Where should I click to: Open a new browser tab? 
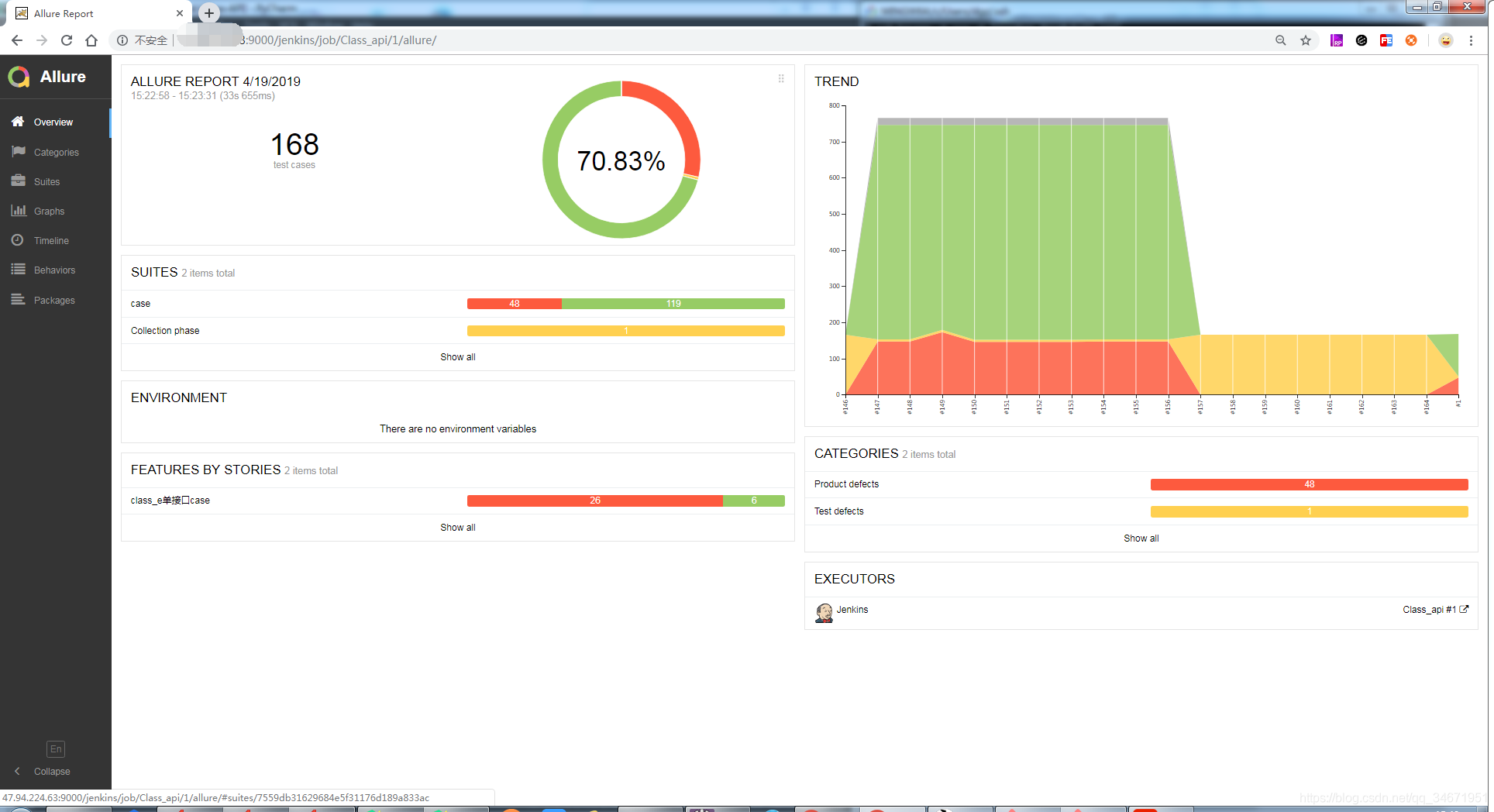click(x=209, y=13)
